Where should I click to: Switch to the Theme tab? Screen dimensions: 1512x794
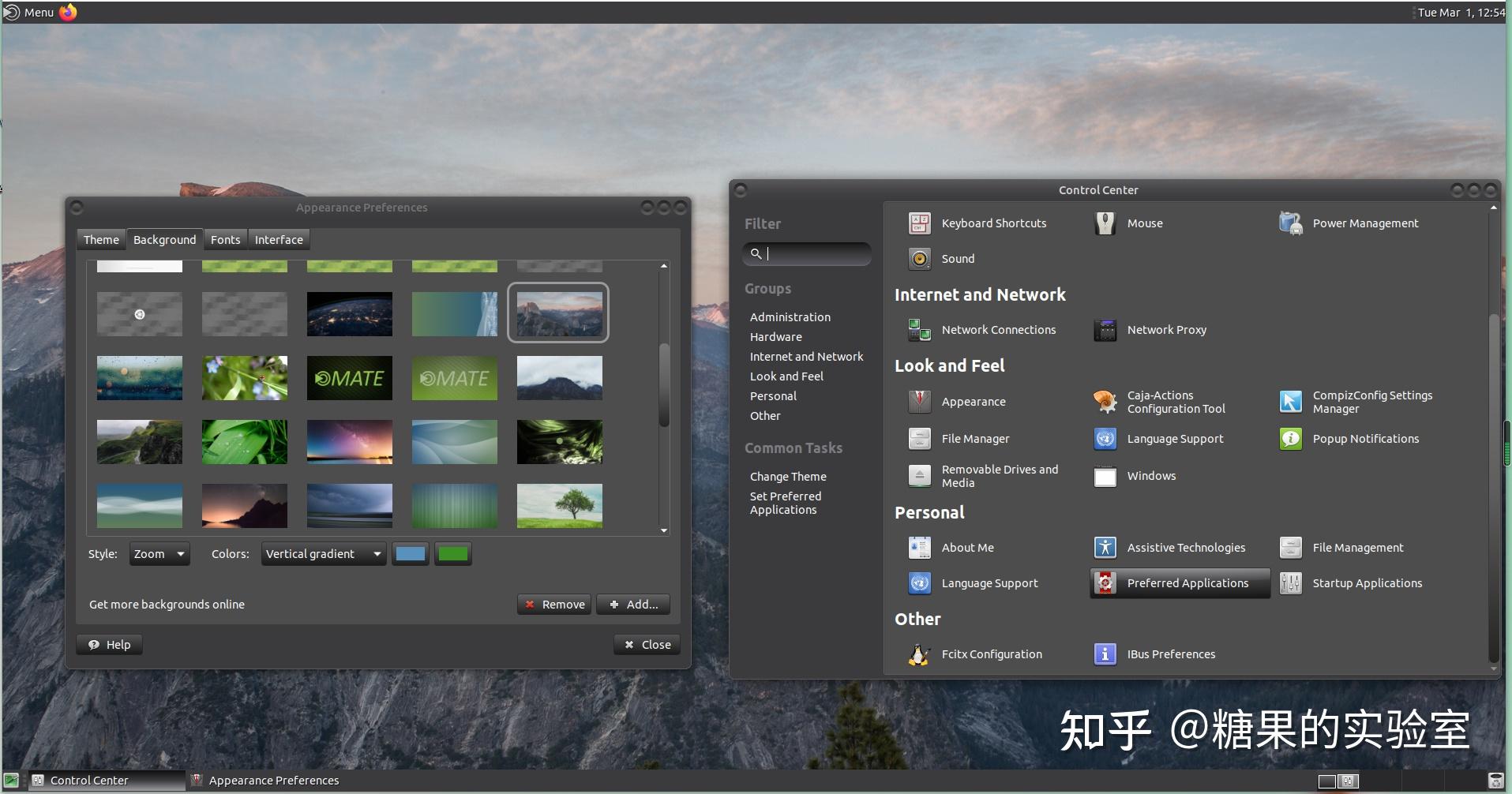pos(100,239)
